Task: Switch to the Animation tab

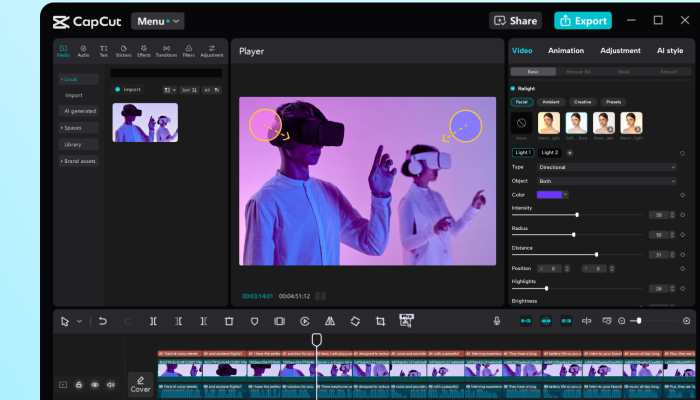Action: 566,51
